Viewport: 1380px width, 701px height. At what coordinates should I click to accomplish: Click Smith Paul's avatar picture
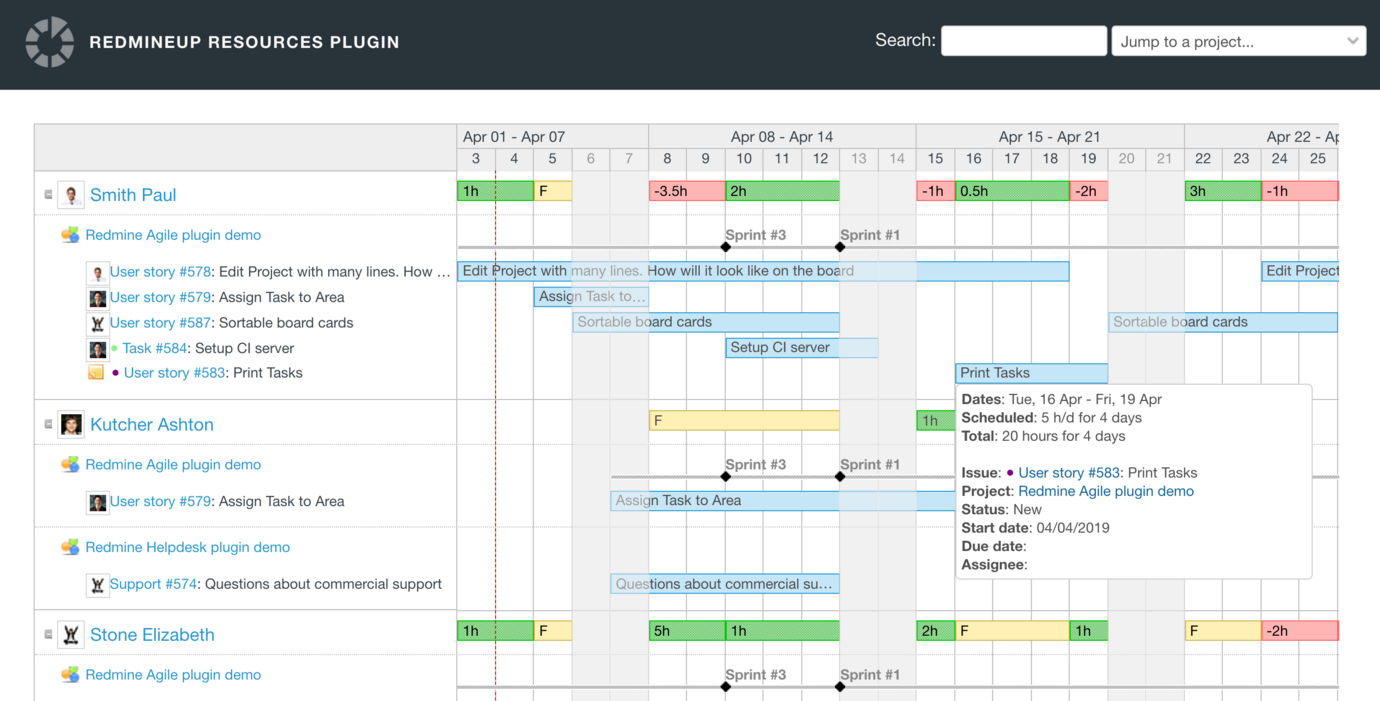[70, 194]
